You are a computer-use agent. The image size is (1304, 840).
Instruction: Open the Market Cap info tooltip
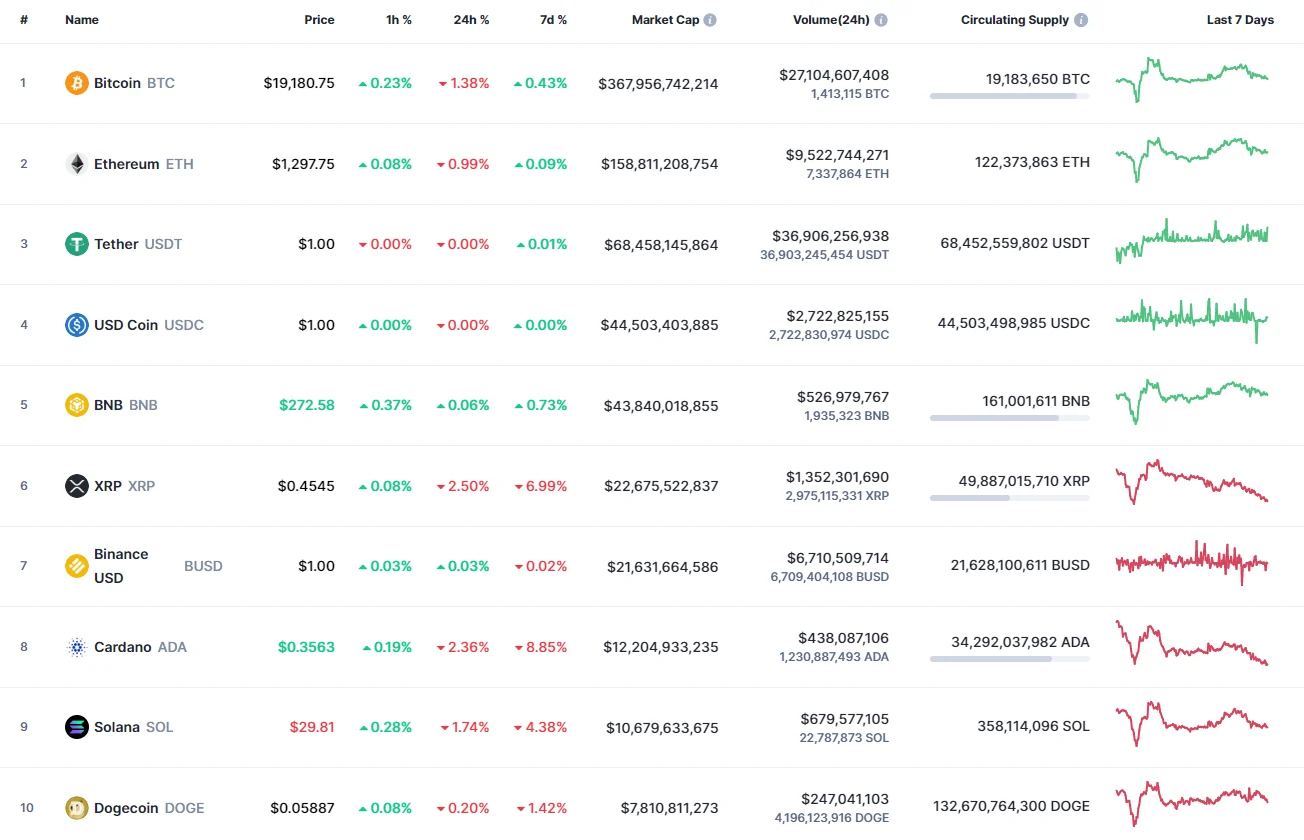(711, 19)
